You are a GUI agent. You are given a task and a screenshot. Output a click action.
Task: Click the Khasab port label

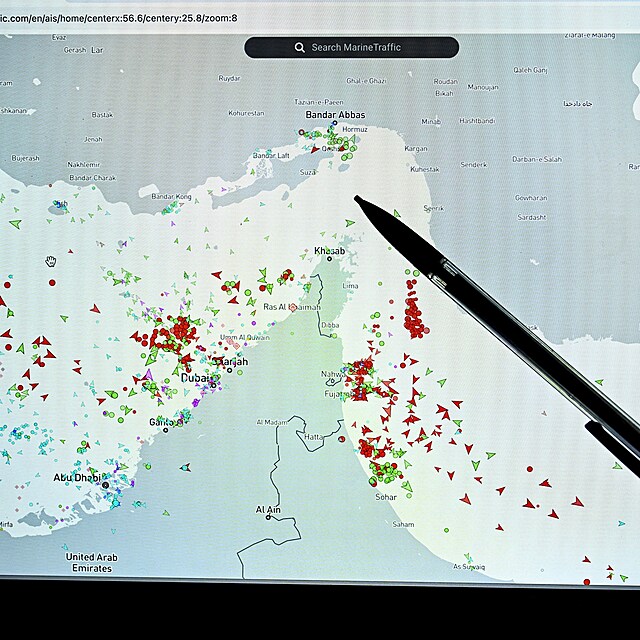click(329, 250)
